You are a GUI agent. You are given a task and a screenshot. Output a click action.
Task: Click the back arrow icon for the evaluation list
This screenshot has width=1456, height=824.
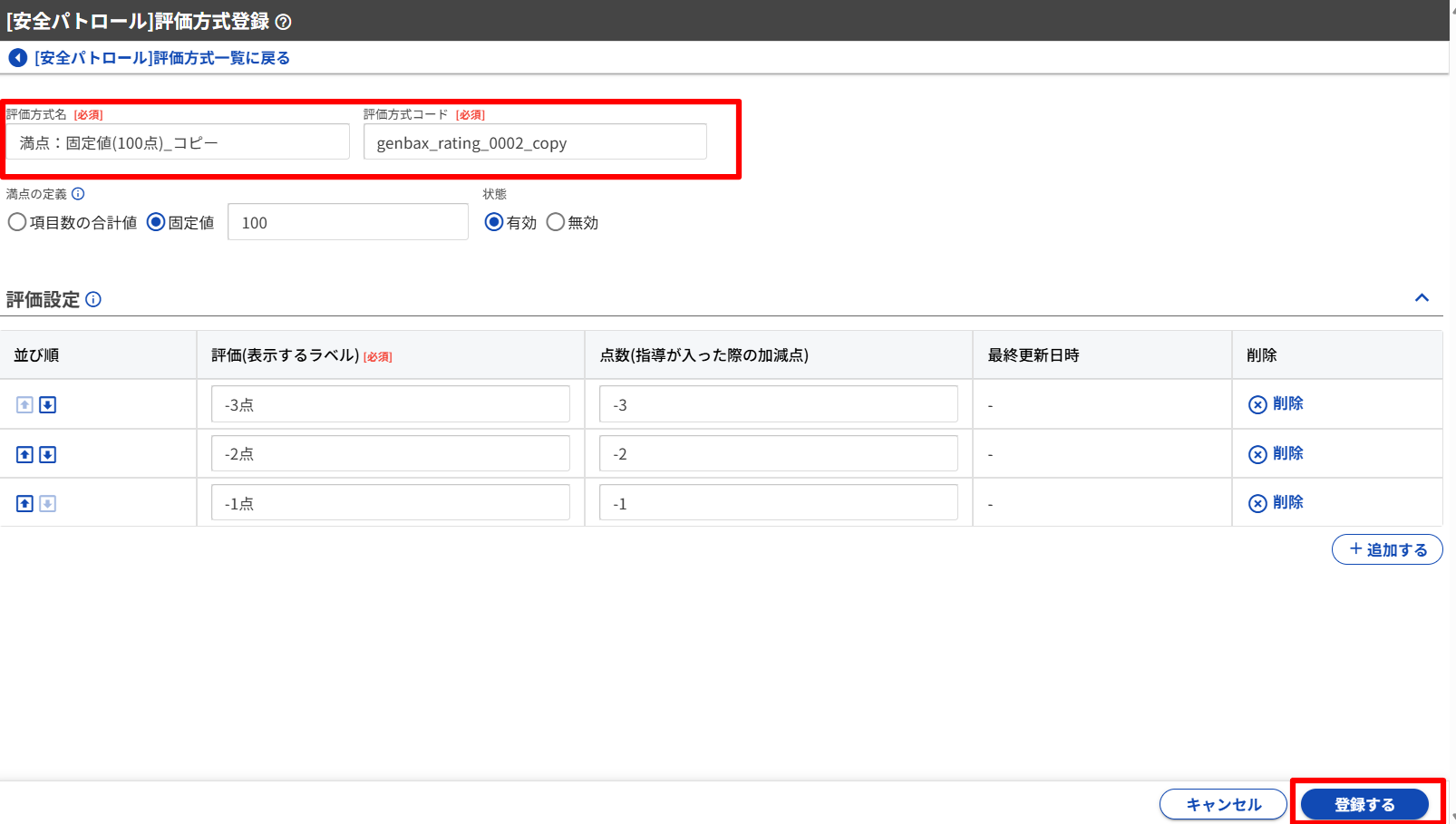pyautogui.click(x=17, y=58)
